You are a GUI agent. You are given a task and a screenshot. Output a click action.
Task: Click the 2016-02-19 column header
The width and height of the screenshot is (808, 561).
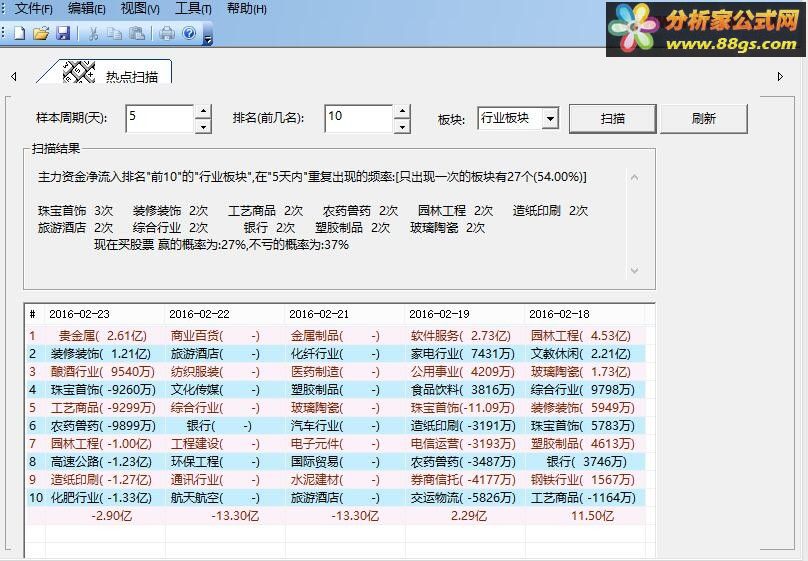tap(465, 314)
